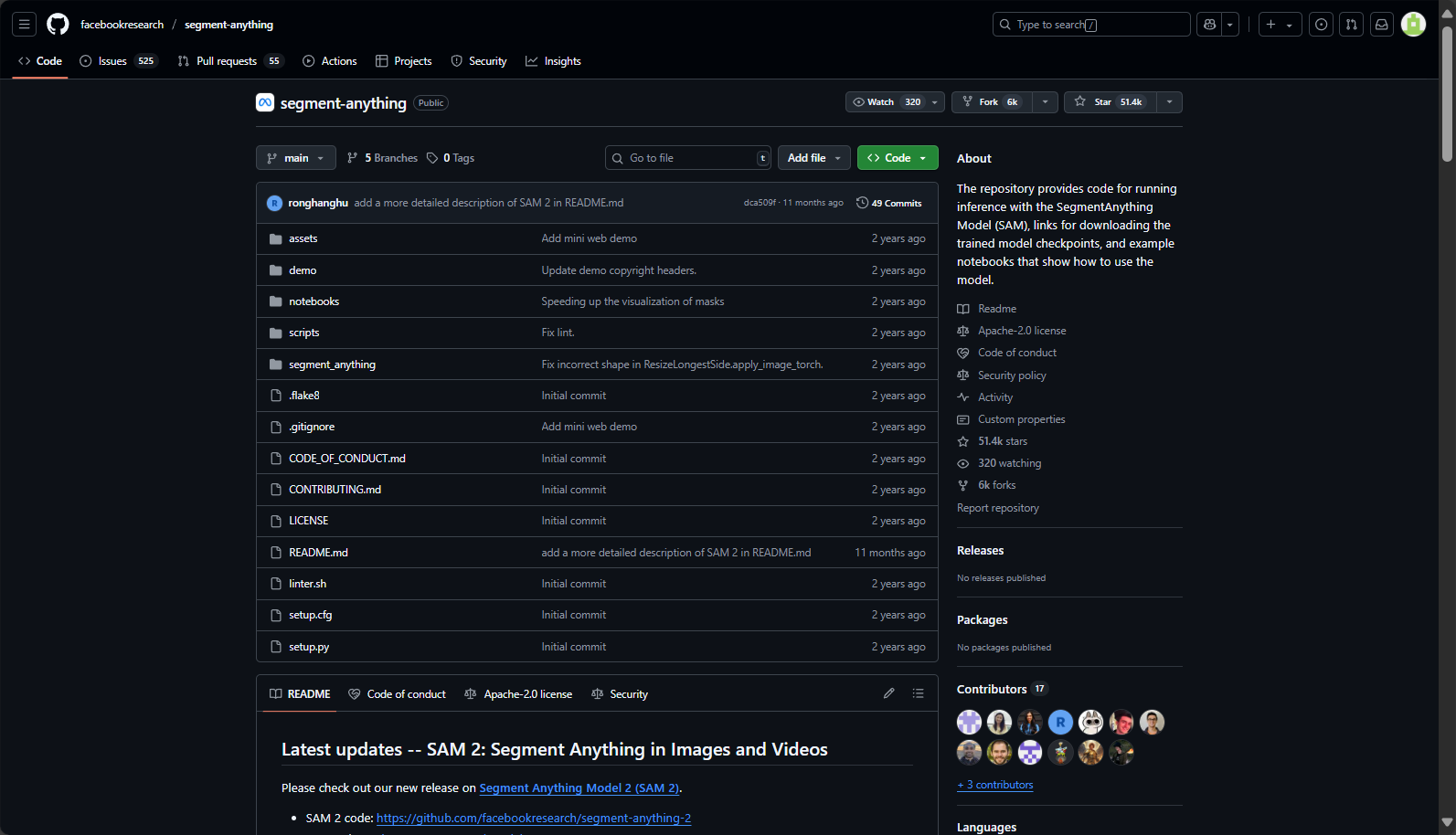
Task: Open LICENSE file
Action: (309, 521)
